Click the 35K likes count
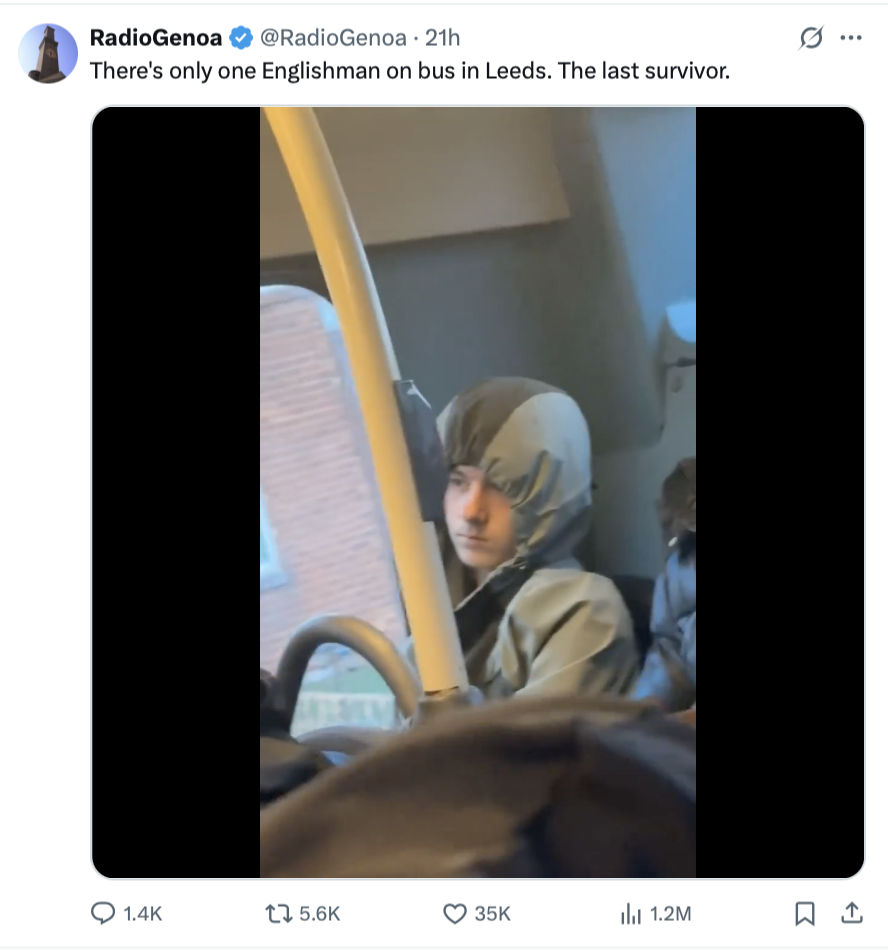Screen dimensions: 888x950 pos(492,914)
